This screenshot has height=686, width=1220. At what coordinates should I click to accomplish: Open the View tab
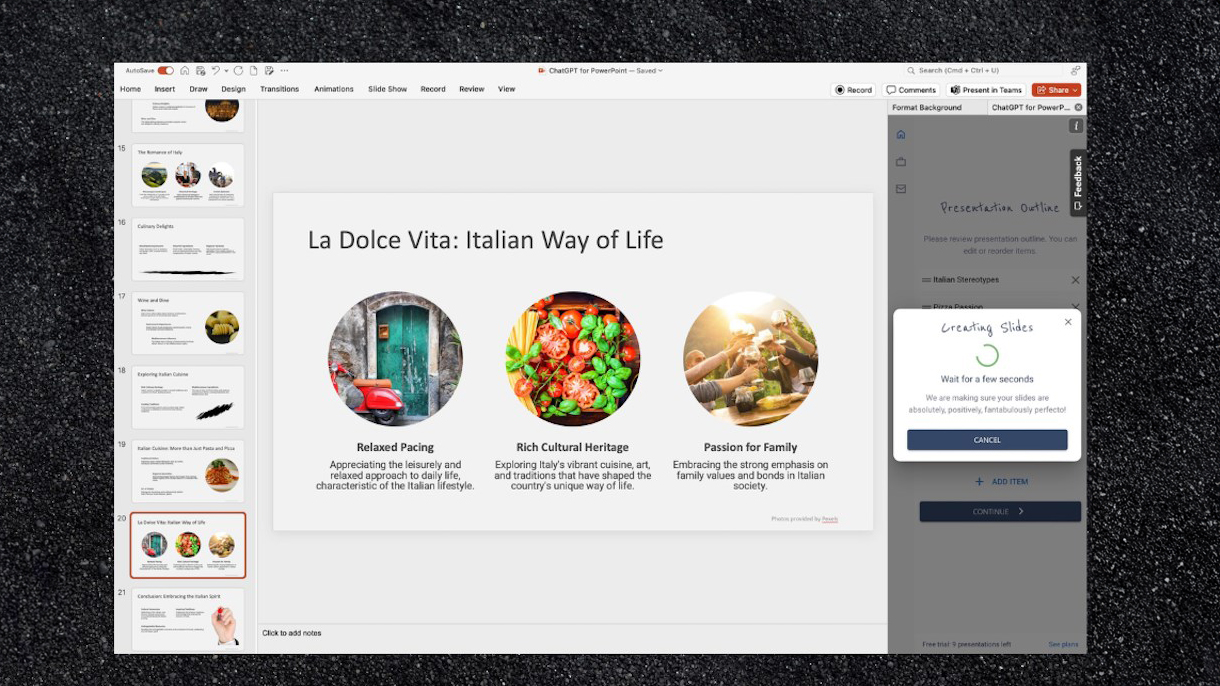pyautogui.click(x=507, y=89)
